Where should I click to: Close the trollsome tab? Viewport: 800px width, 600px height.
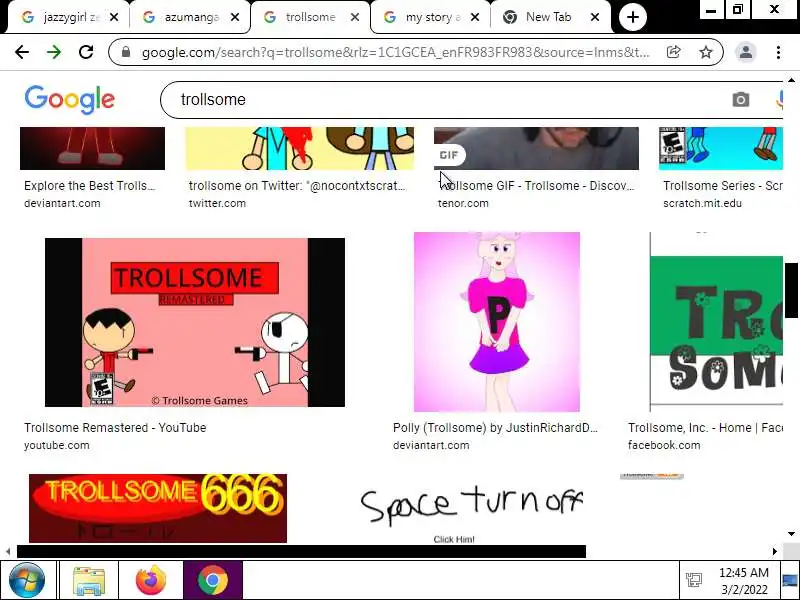click(355, 17)
